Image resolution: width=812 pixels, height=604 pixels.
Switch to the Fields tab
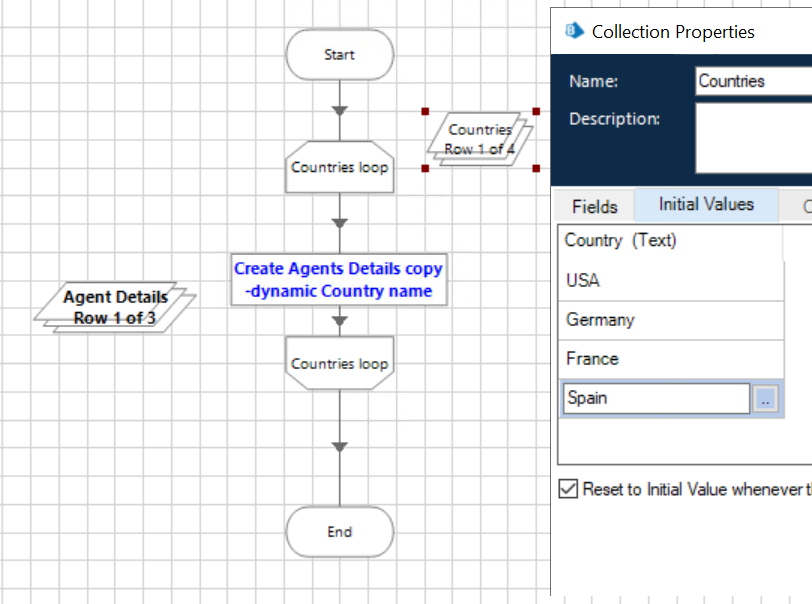(594, 207)
